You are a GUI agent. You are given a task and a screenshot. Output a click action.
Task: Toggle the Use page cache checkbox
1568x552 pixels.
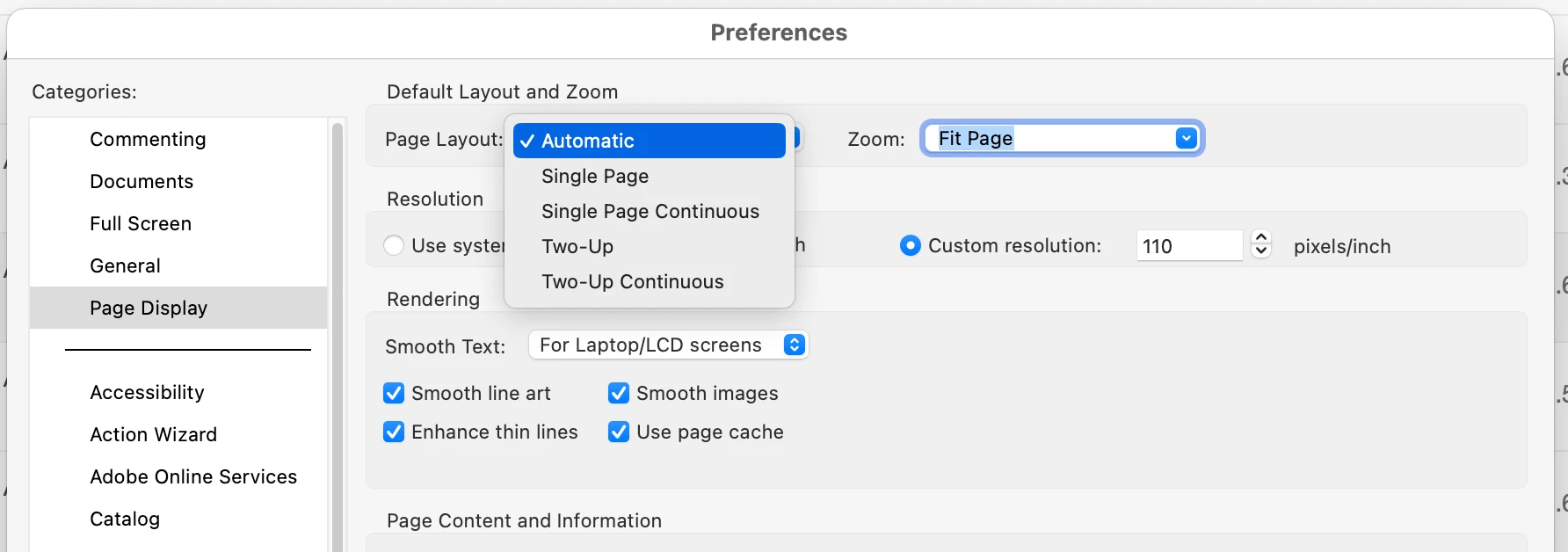point(619,432)
